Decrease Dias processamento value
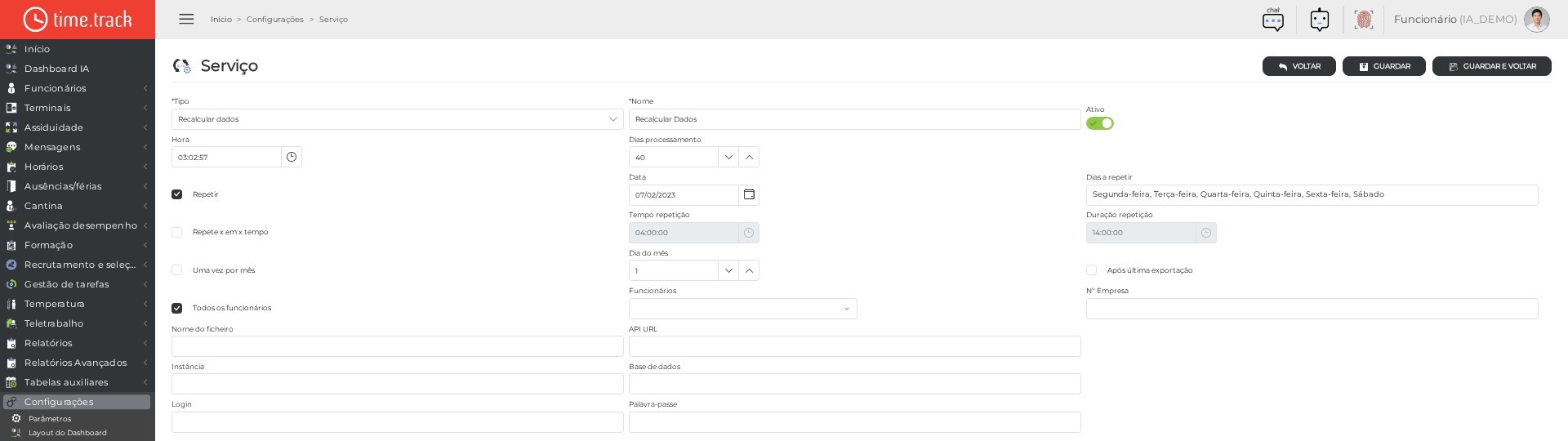 click(728, 157)
